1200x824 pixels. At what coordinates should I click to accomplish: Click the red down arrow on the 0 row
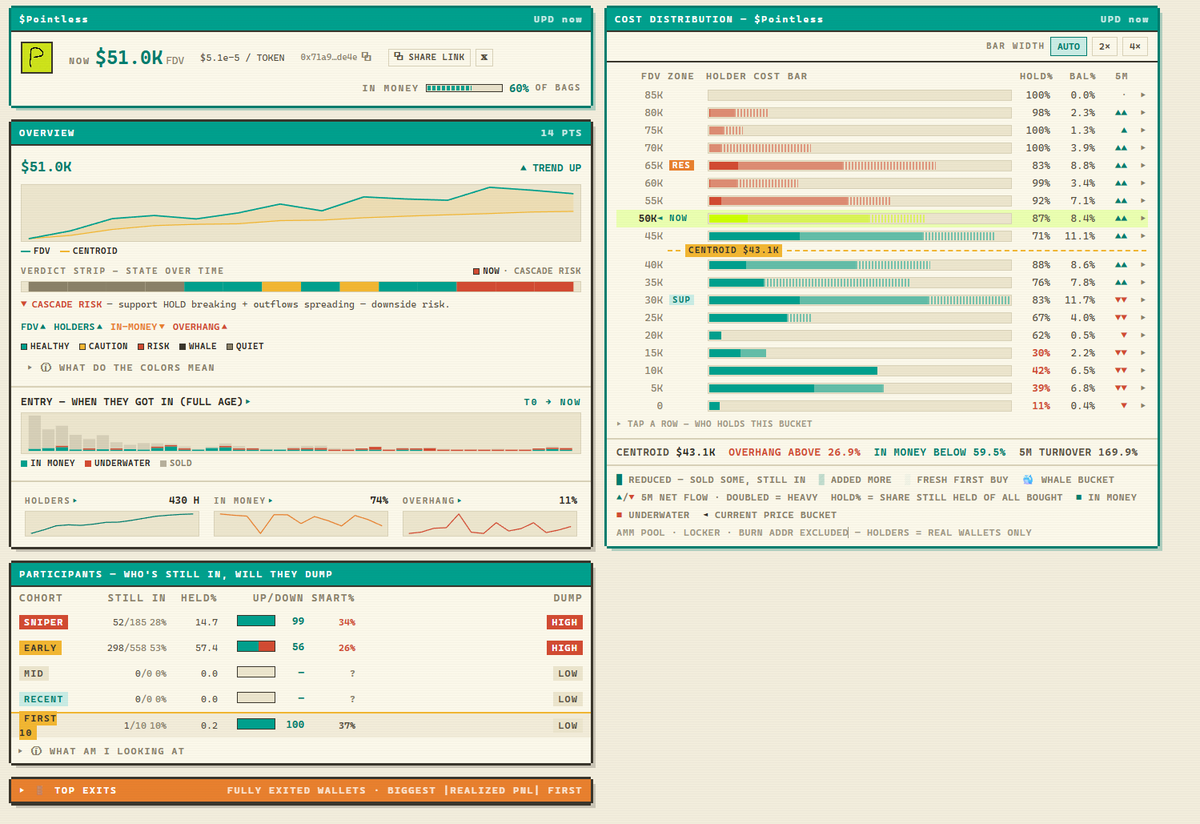click(x=1124, y=406)
